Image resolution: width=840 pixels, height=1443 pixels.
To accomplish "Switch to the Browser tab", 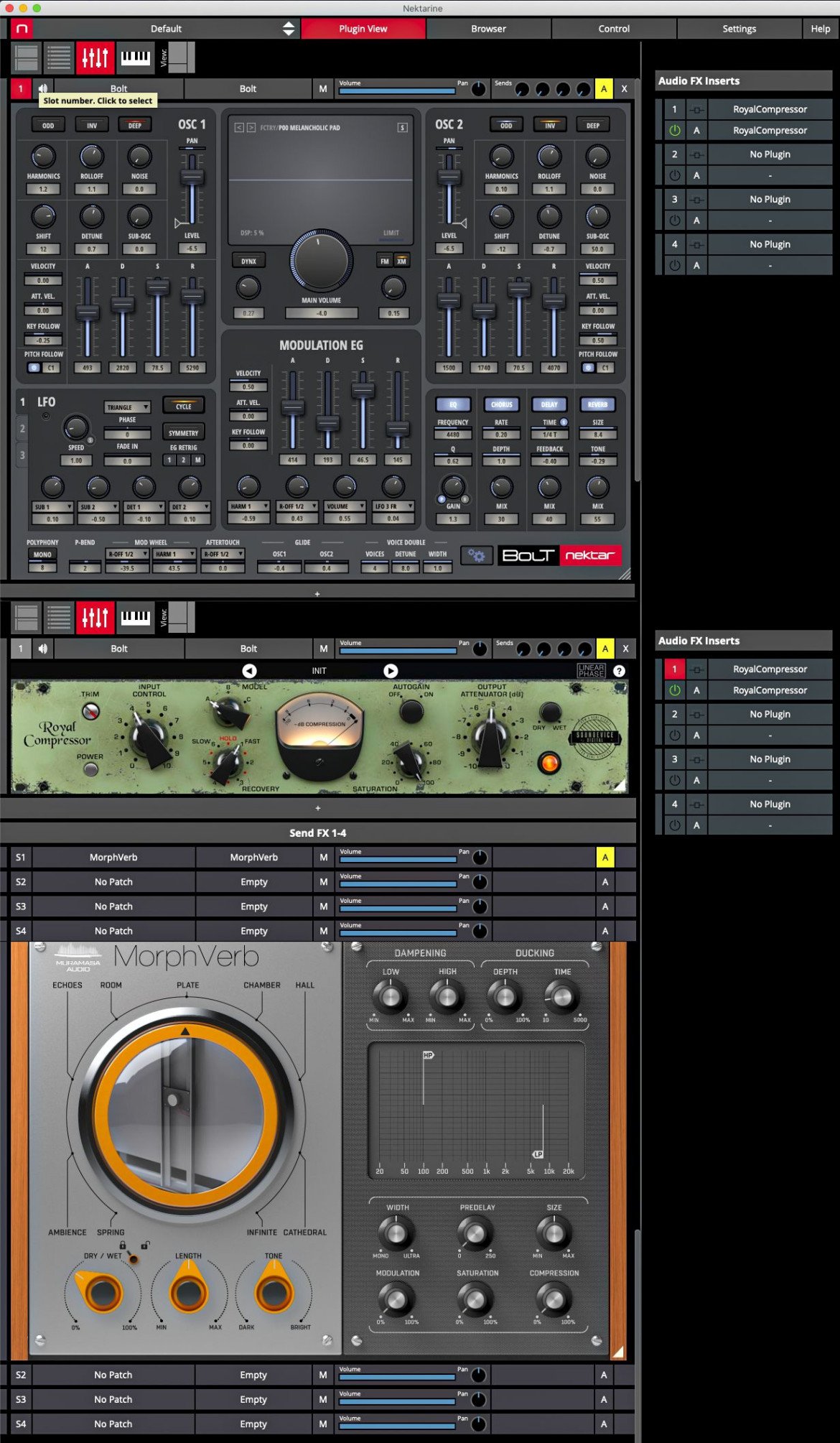I will tap(488, 29).
